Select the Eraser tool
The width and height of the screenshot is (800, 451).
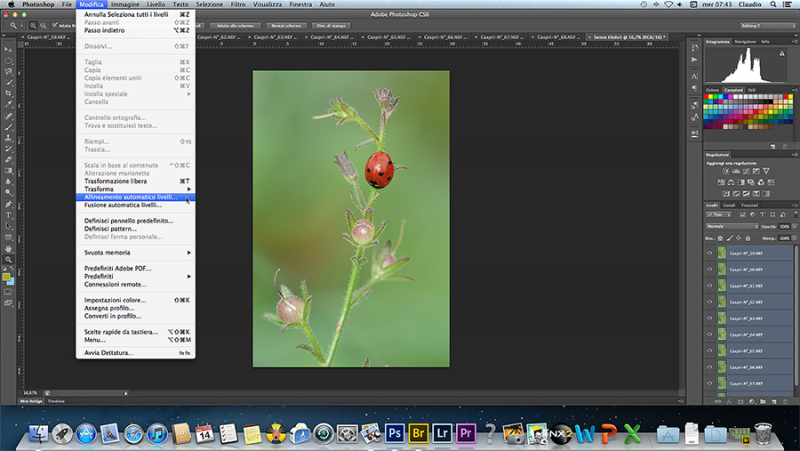[x=8, y=160]
